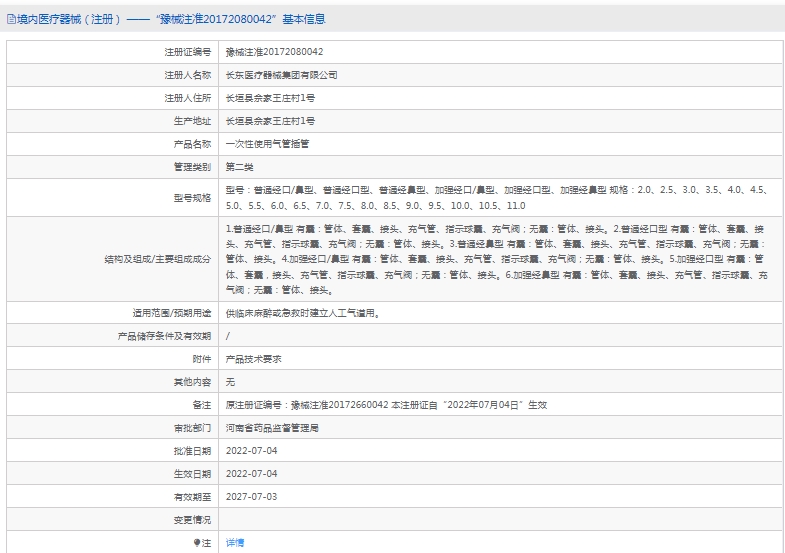
Task: Click the bulb icon beside 注 label
Action: tap(197, 542)
